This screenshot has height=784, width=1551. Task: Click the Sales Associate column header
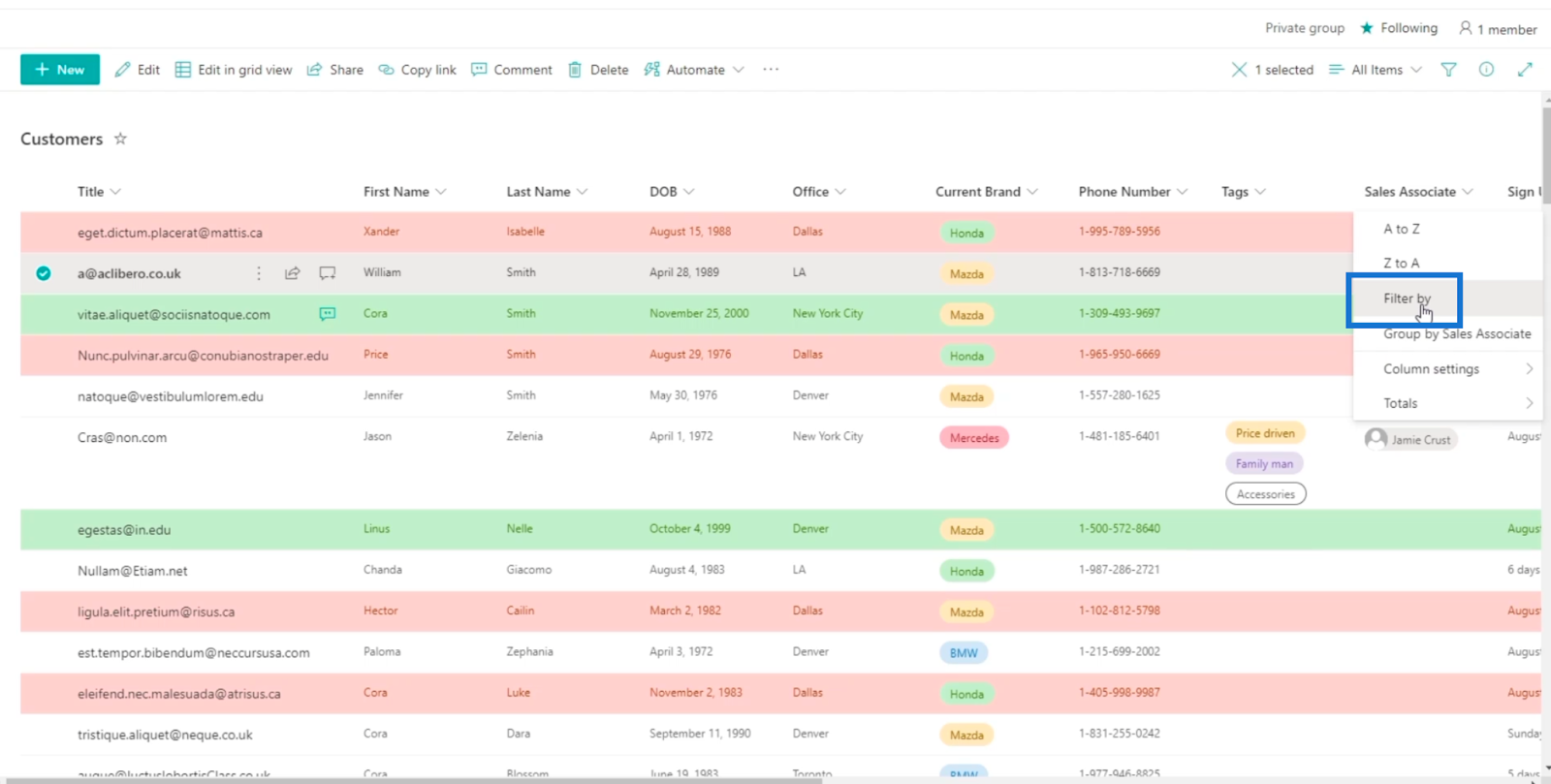(x=1418, y=192)
